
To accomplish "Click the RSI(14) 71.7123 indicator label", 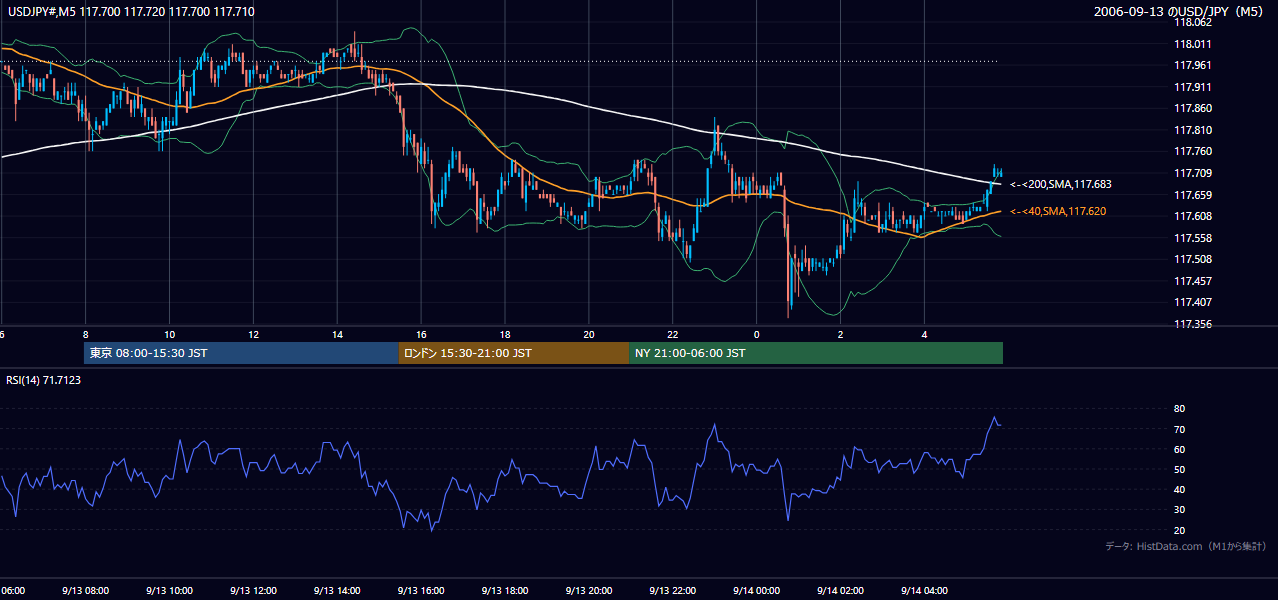I will pos(44,380).
